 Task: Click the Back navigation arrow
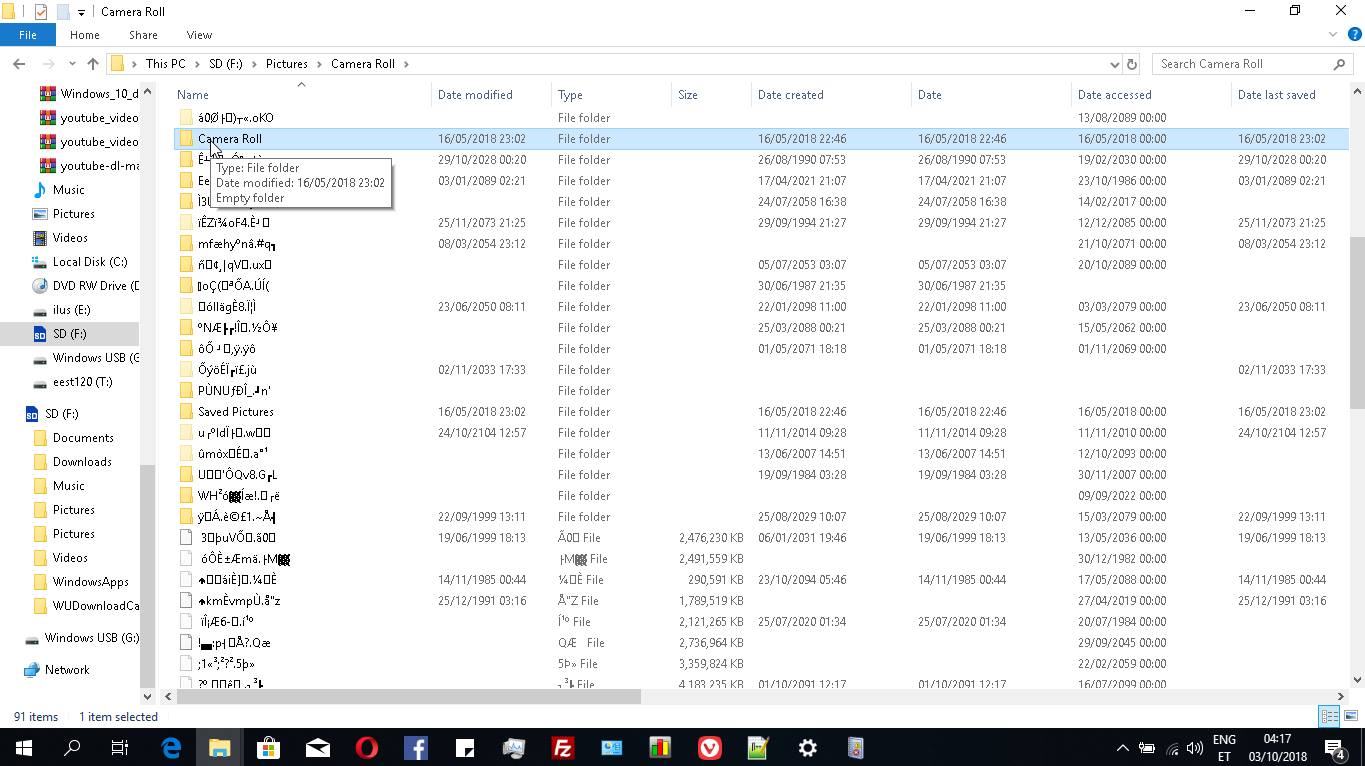click(19, 64)
